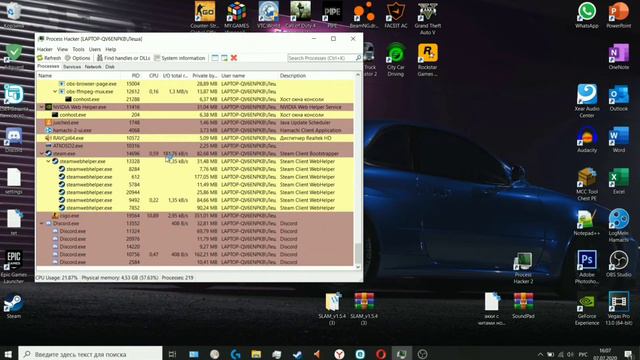
Task: Open the View menu
Action: point(62,49)
